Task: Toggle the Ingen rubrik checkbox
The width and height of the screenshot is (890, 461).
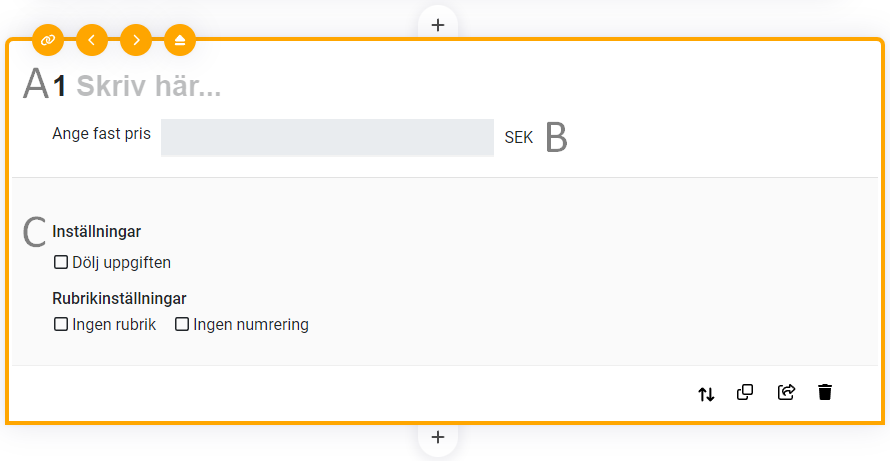Action: (x=61, y=325)
